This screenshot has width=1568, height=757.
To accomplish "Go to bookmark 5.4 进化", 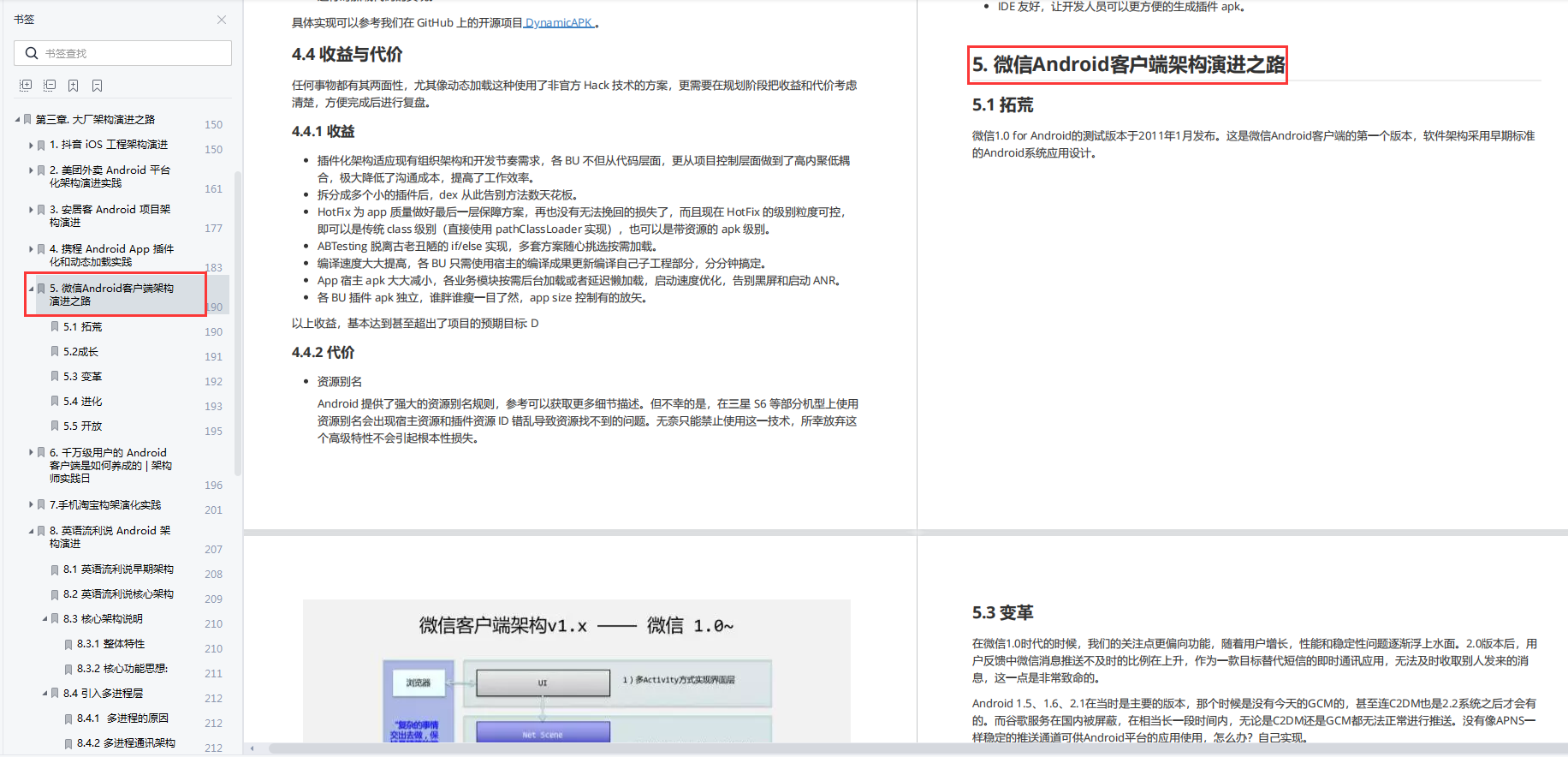I will click(82, 402).
